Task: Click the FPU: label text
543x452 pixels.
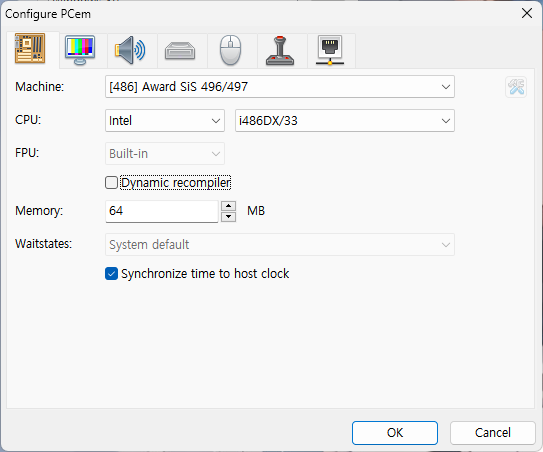Action: [27, 153]
